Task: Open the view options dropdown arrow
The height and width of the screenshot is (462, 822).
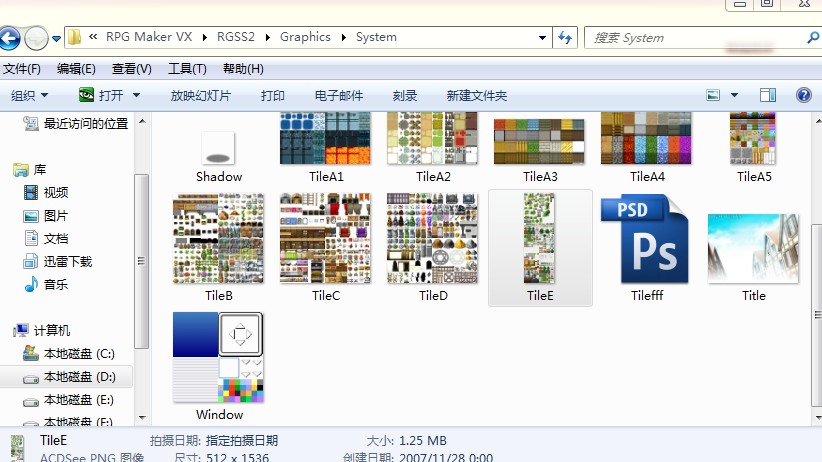Action: coord(734,95)
